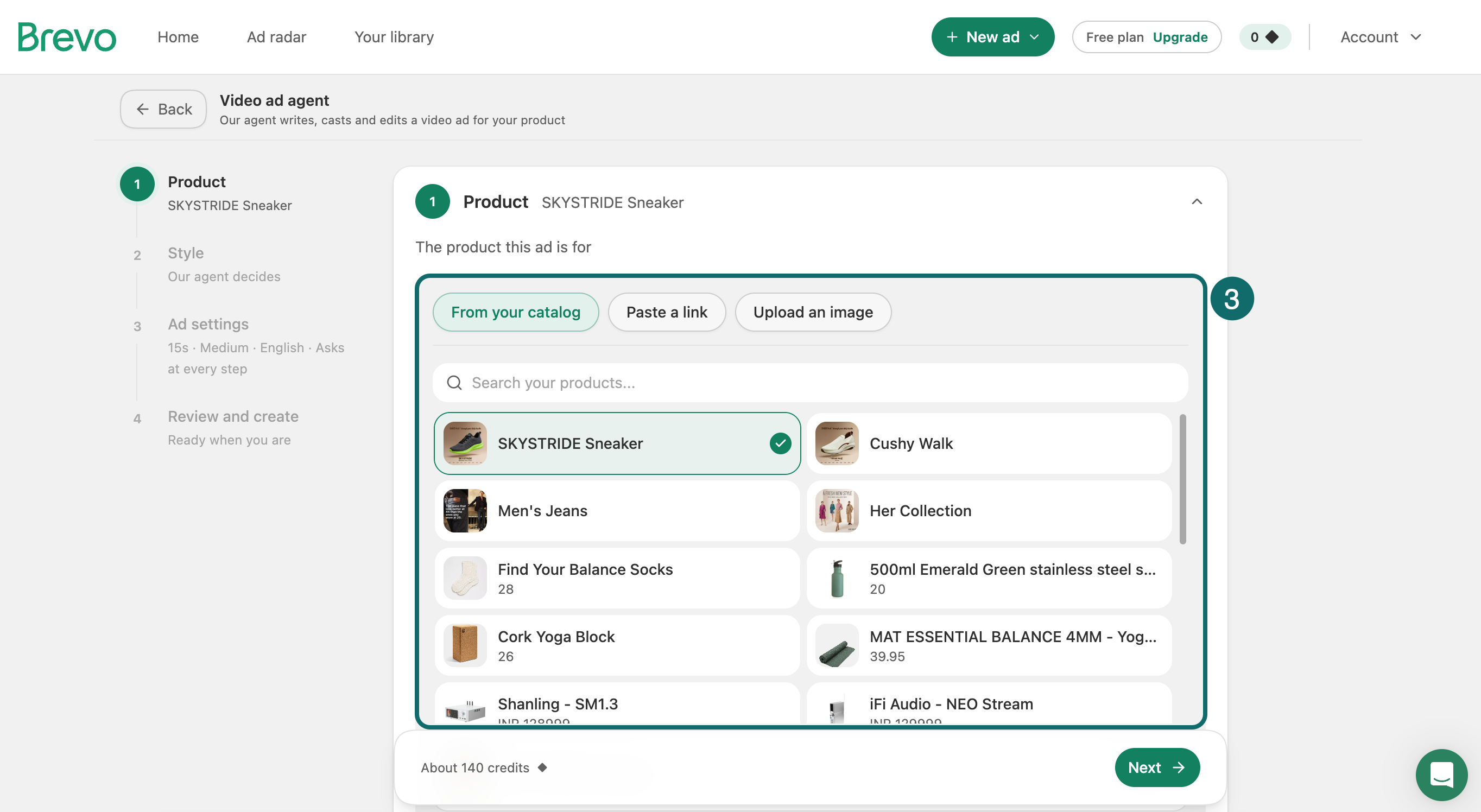Screen dimensions: 1481x812
Task: Click the About 140 credits diamond icon
Action: point(542,767)
